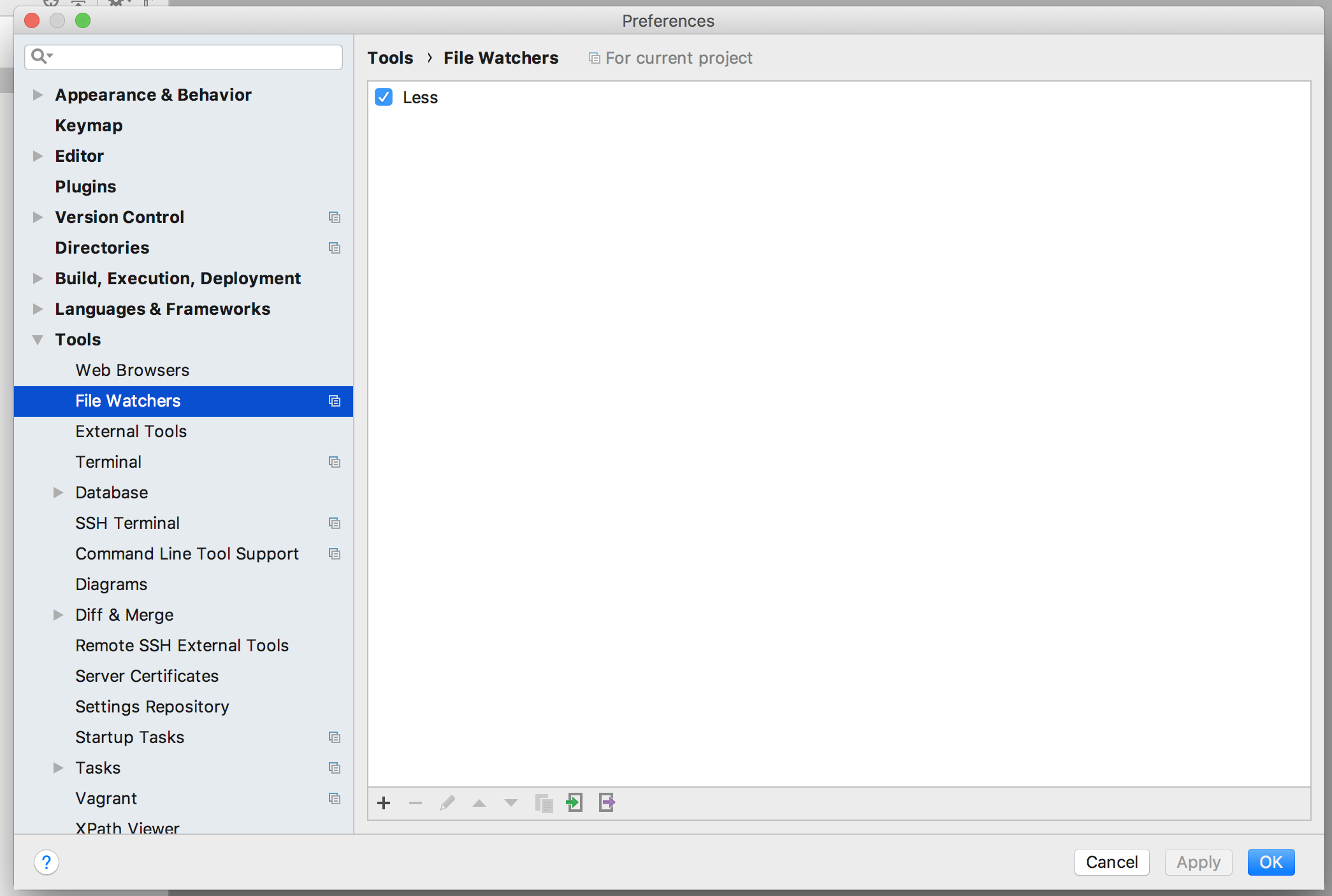Screen dimensions: 1332x896
Task: Click the Cancel button
Action: click(x=1111, y=862)
